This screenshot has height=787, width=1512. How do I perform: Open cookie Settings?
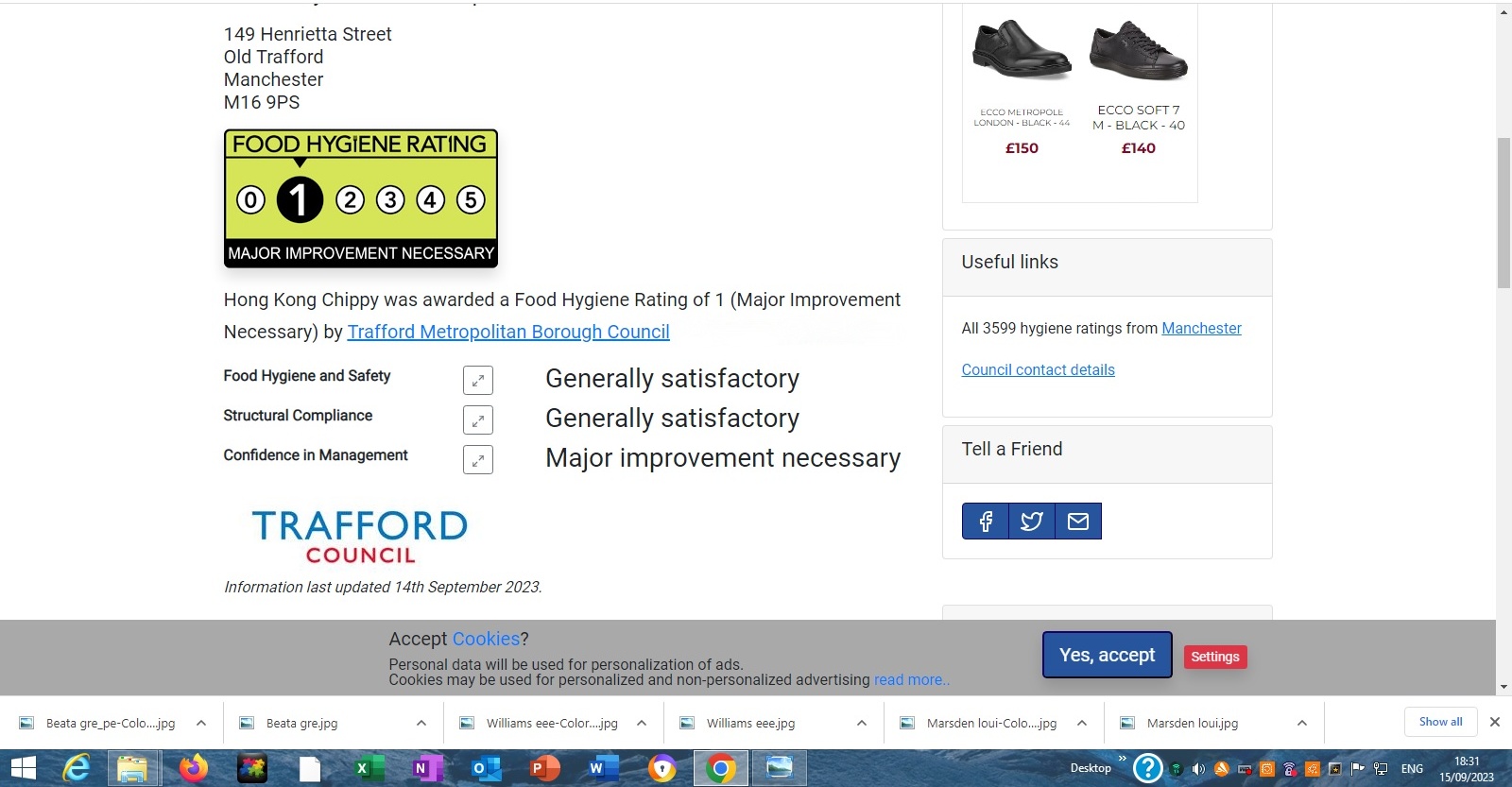coord(1215,657)
